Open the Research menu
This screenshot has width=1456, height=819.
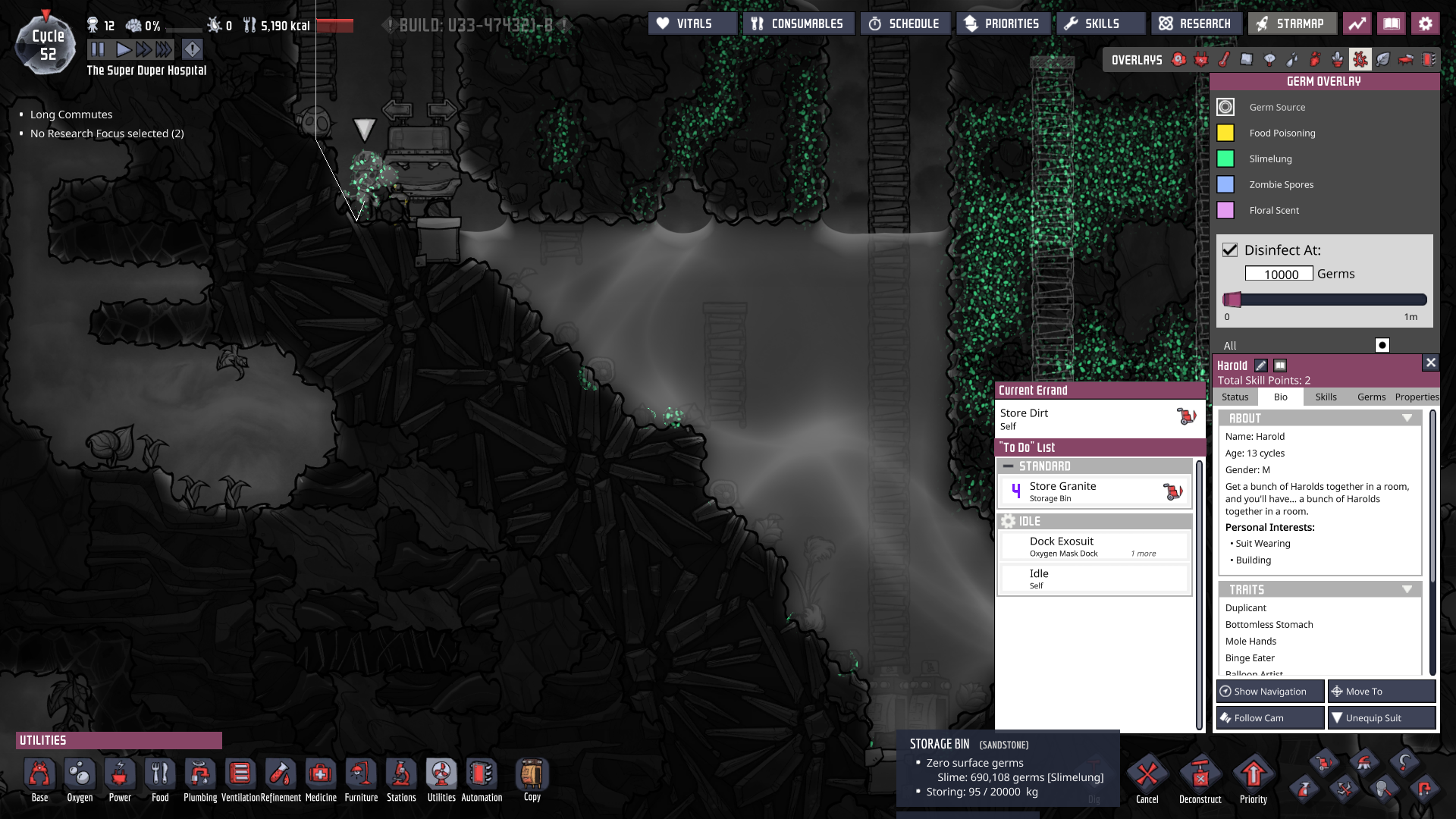coord(1195,24)
